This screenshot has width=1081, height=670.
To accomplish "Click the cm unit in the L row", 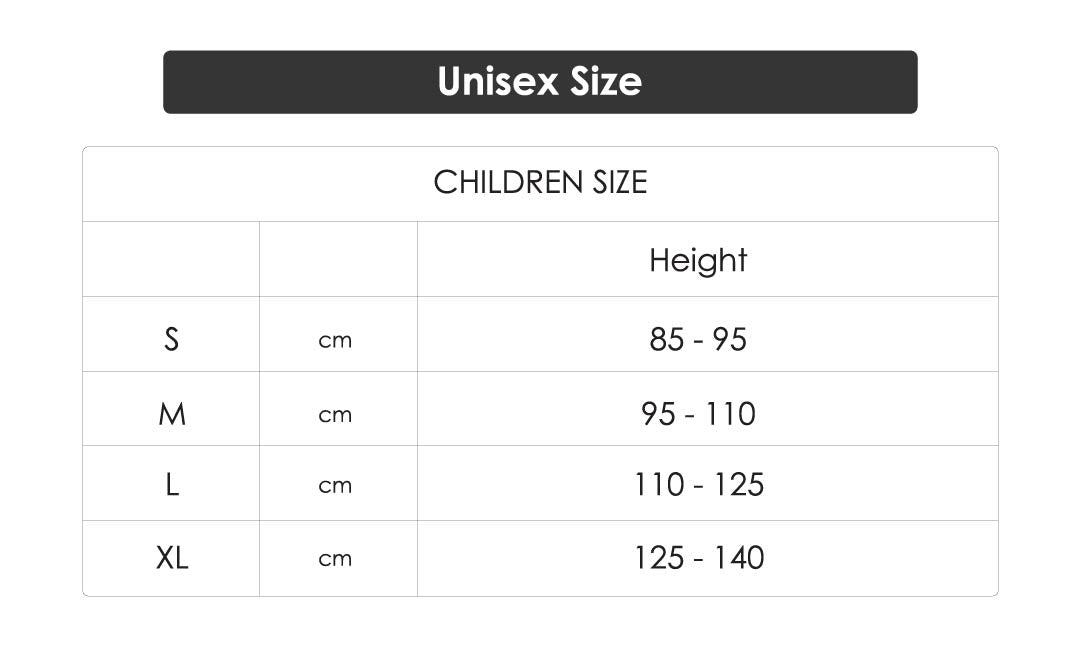I will 335,486.
